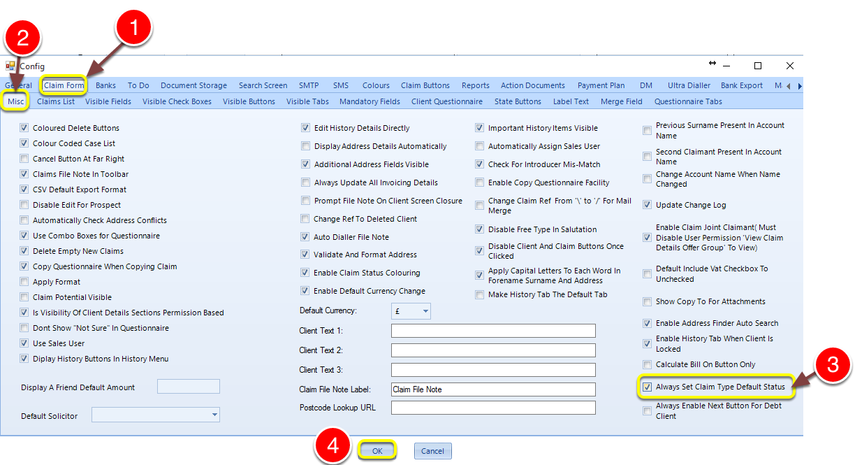
Task: Click the Client Text 2 field
Action: [x=493, y=351]
